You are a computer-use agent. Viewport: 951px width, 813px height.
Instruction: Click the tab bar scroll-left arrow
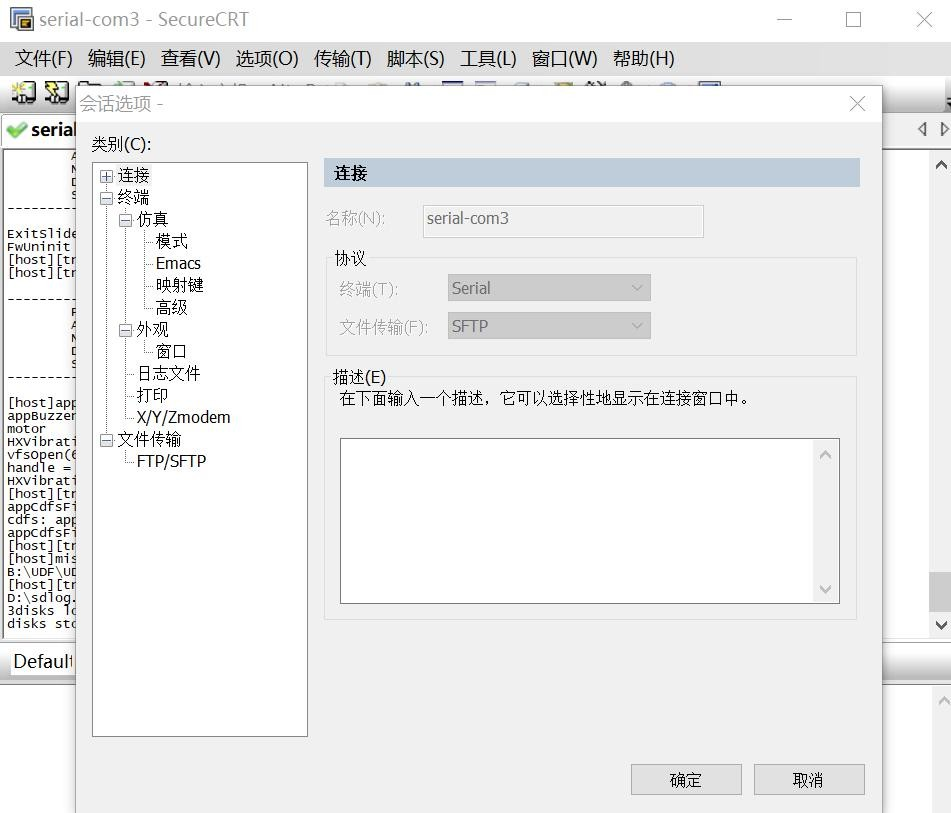pos(922,129)
